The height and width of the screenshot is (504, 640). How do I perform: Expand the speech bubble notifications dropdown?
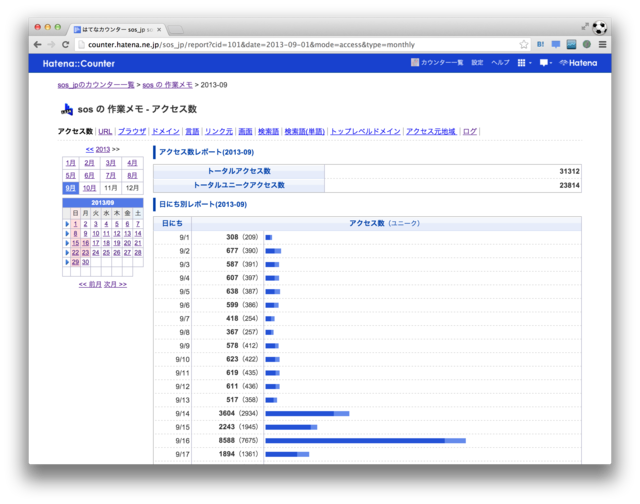click(x=546, y=63)
